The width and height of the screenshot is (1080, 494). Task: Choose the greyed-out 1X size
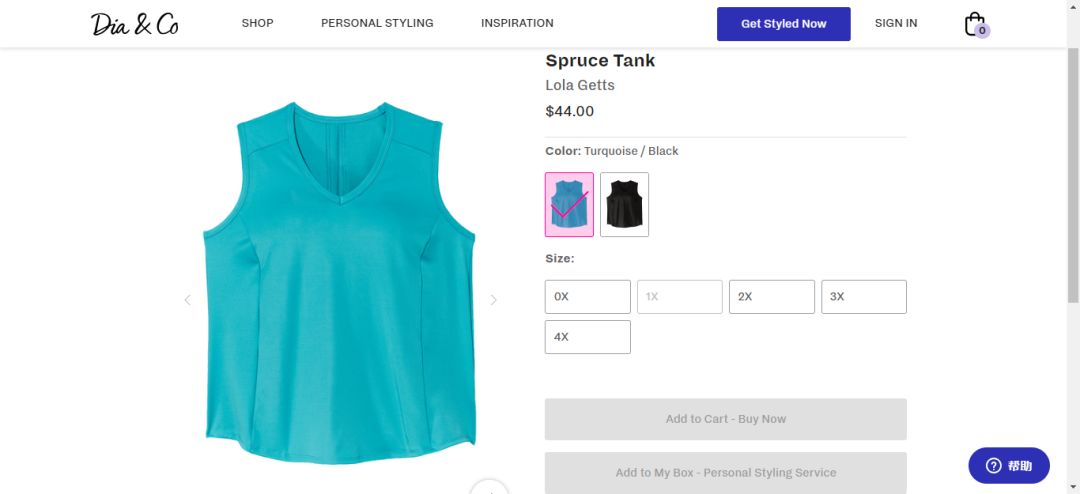680,297
